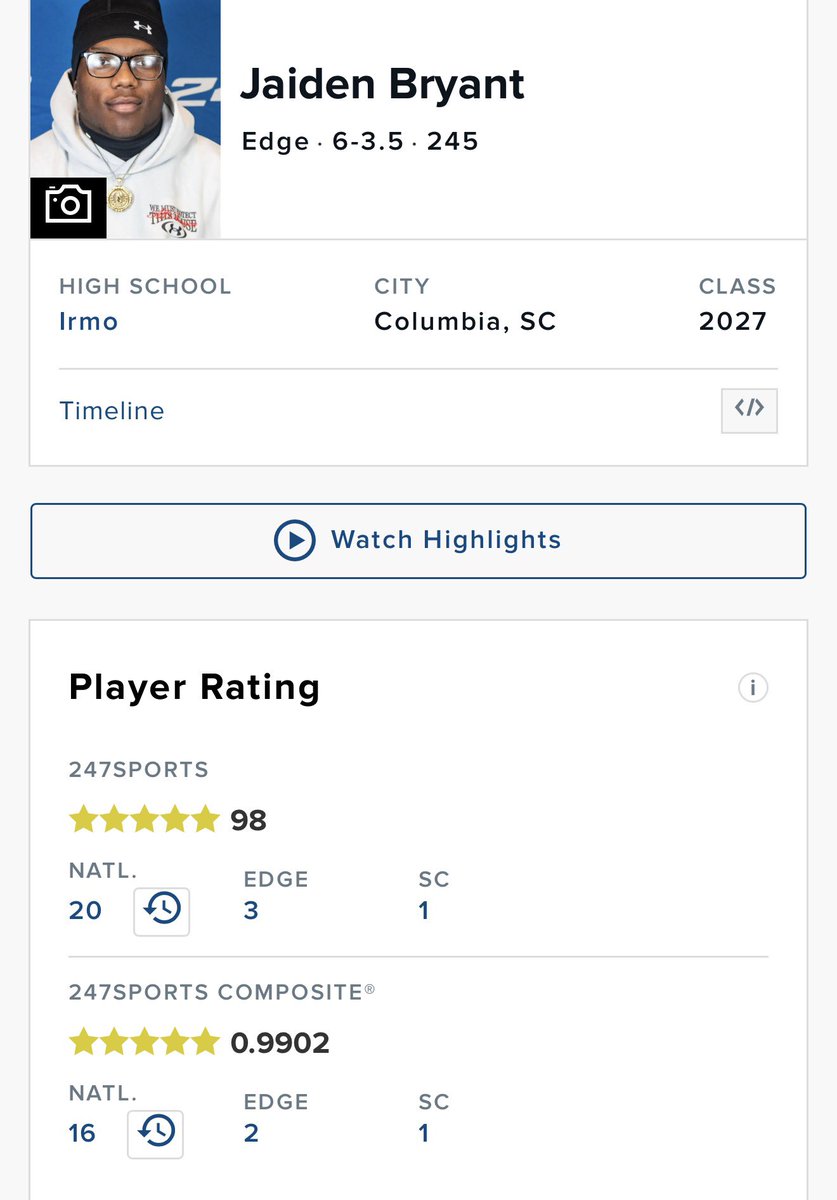This screenshot has height=1200, width=837.
Task: Click the Player Rating section heading
Action: (x=194, y=688)
